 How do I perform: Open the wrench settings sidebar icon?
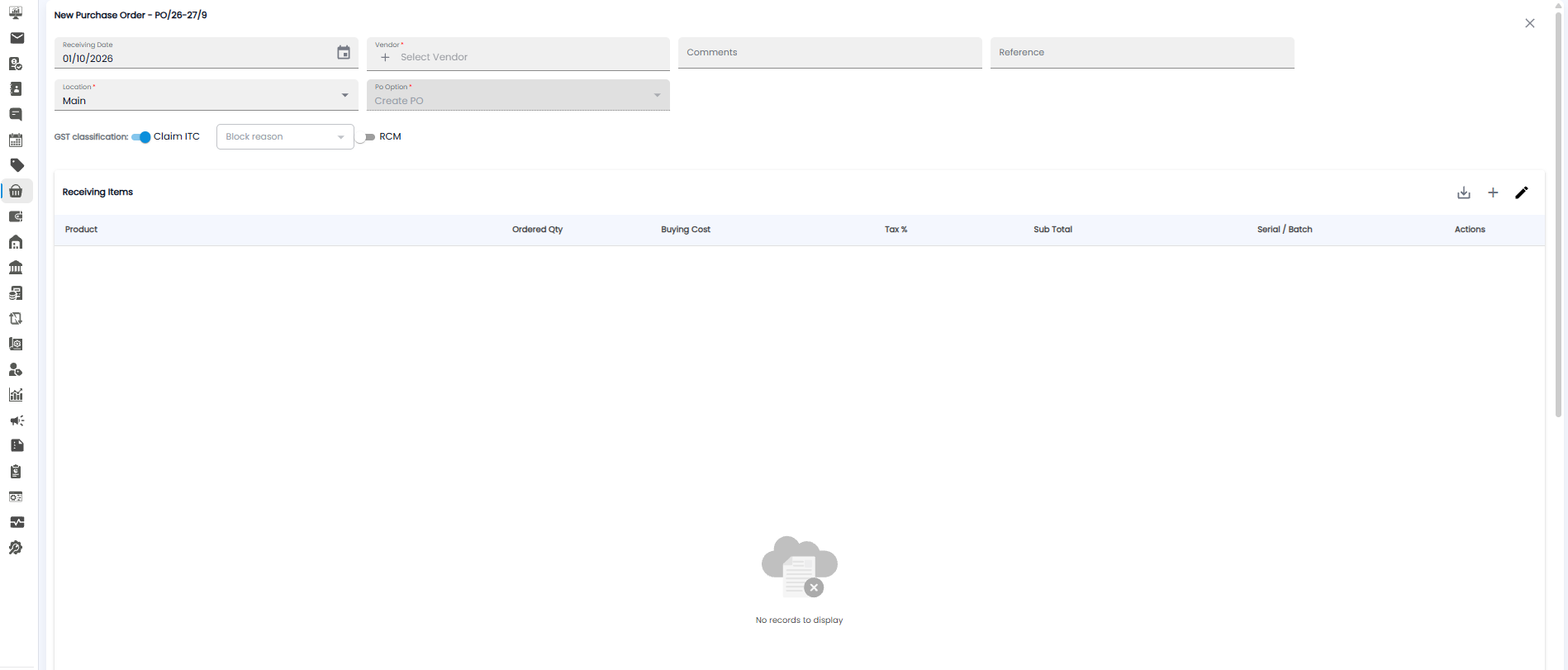pos(16,548)
